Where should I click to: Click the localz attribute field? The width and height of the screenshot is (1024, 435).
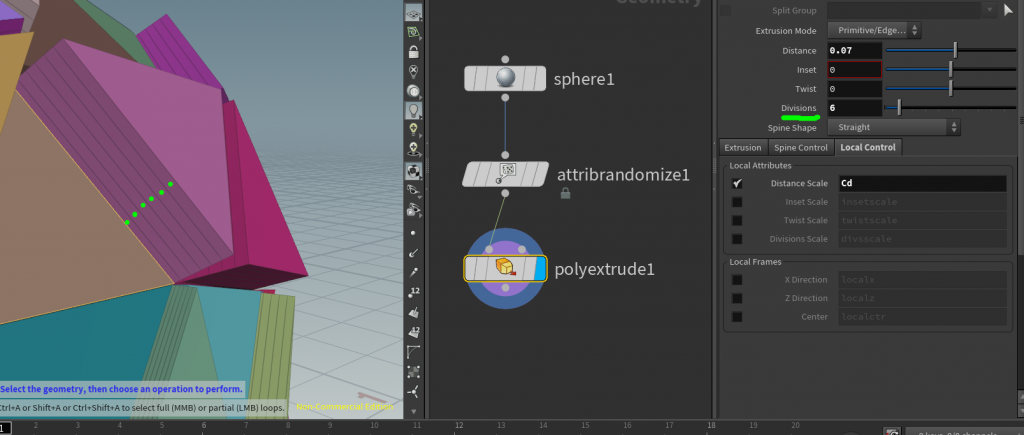tap(922, 298)
